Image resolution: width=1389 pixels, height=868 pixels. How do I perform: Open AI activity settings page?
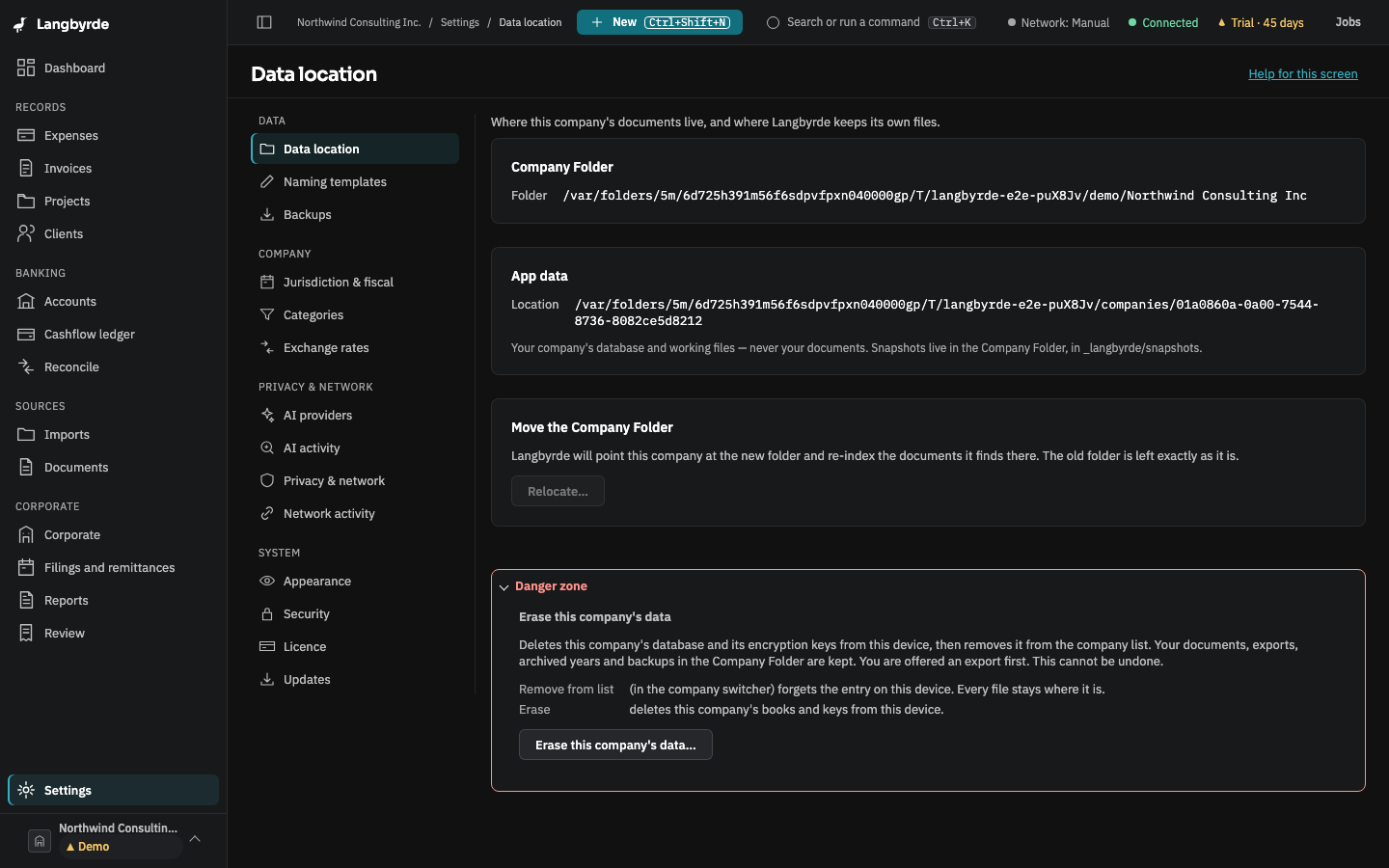pyautogui.click(x=355, y=448)
